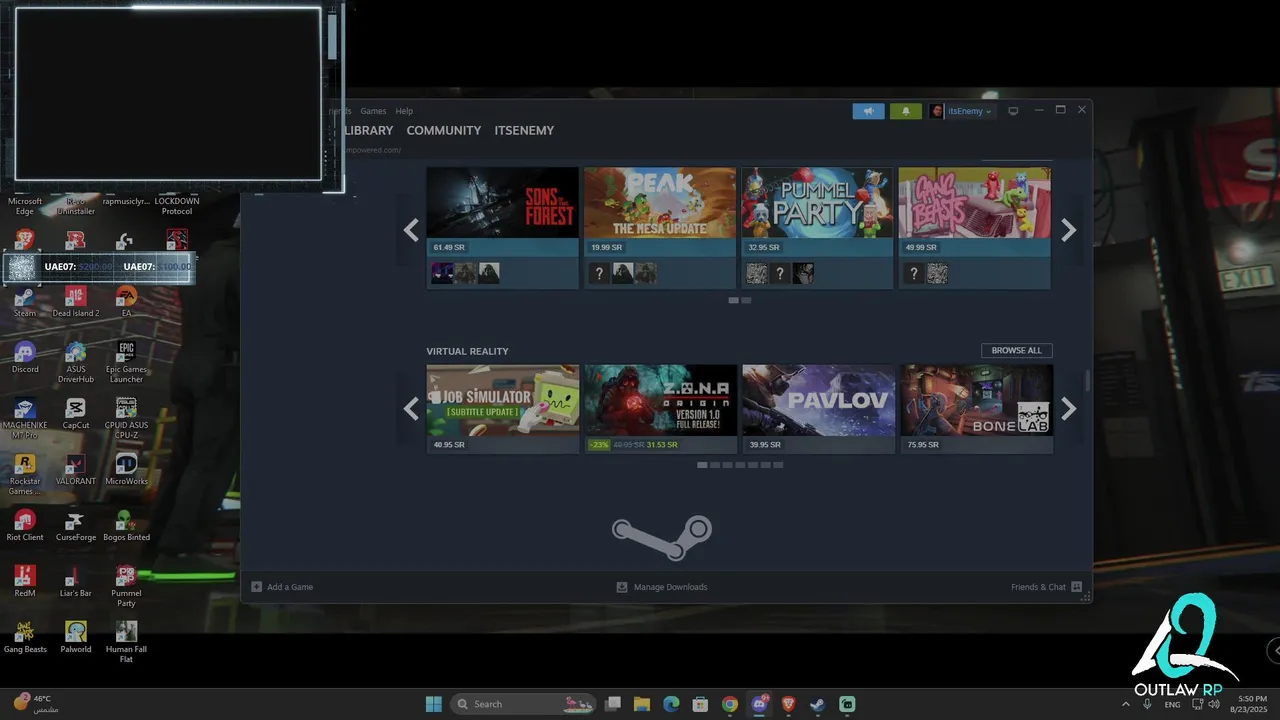1280x720 pixels.
Task: Advance the Virtual Reality carousel right arrow
Action: click(1068, 408)
